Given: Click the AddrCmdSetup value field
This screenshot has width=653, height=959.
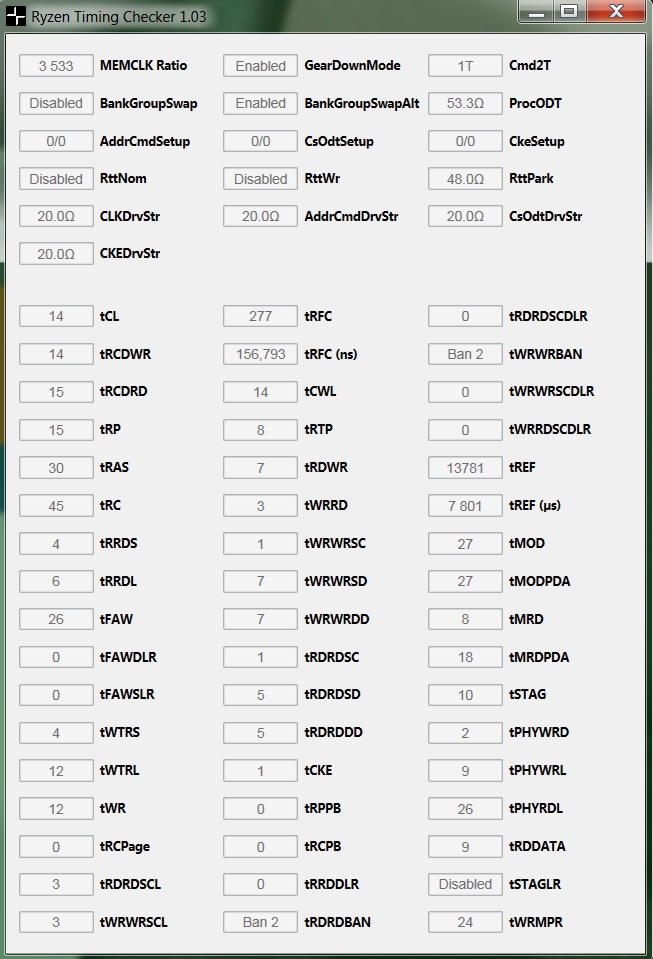Looking at the screenshot, I should pyautogui.click(x=56, y=141).
